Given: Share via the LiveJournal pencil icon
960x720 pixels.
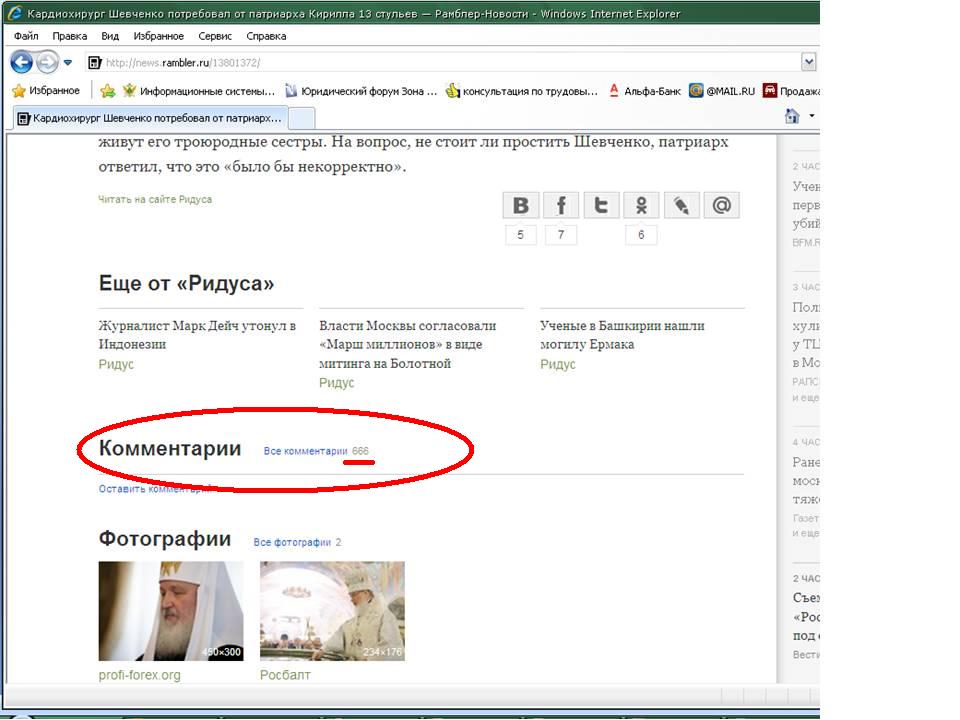Looking at the screenshot, I should pos(681,205).
